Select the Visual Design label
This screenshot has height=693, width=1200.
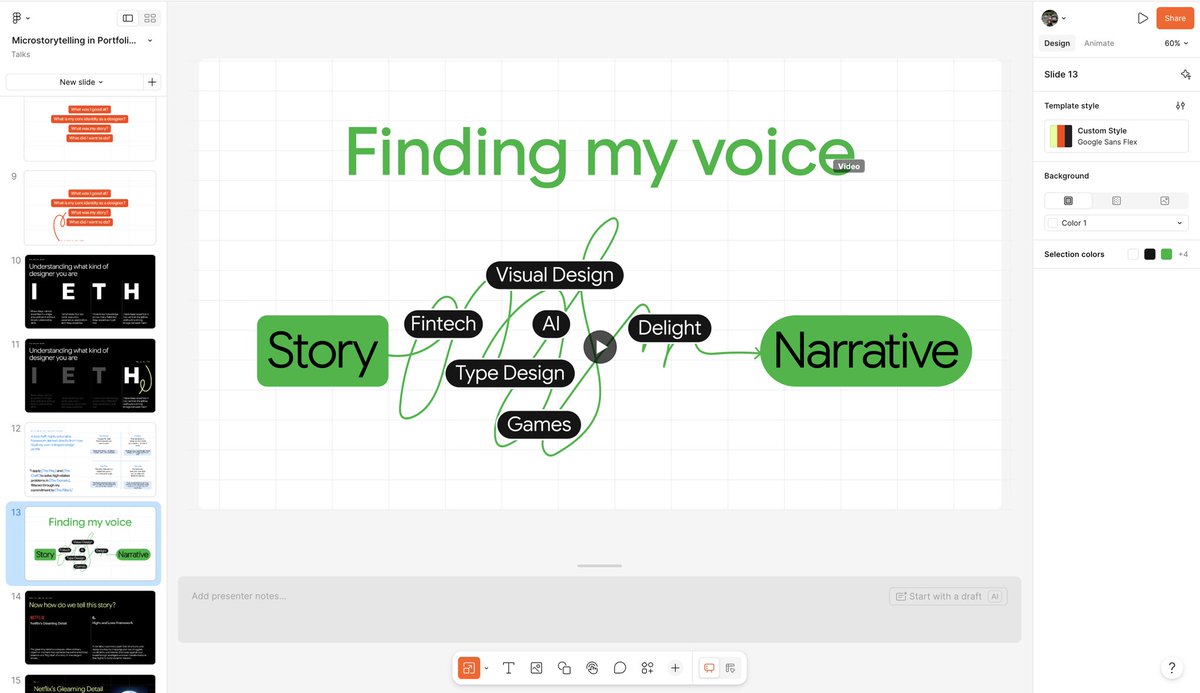(555, 275)
